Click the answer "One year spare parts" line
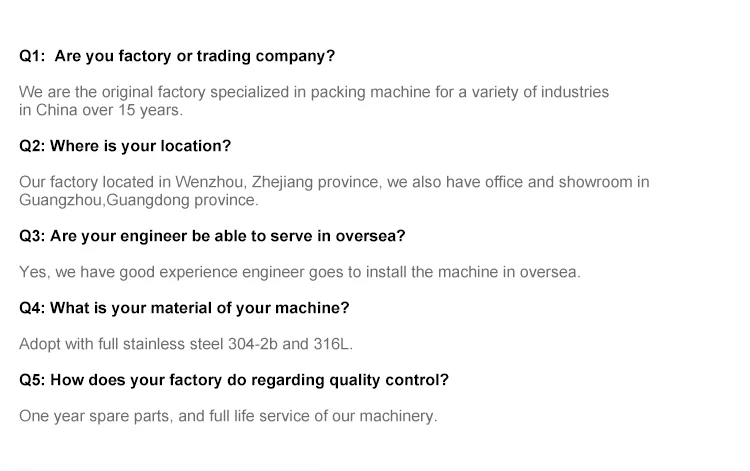Screen dimensions: 750x471 point(228,416)
